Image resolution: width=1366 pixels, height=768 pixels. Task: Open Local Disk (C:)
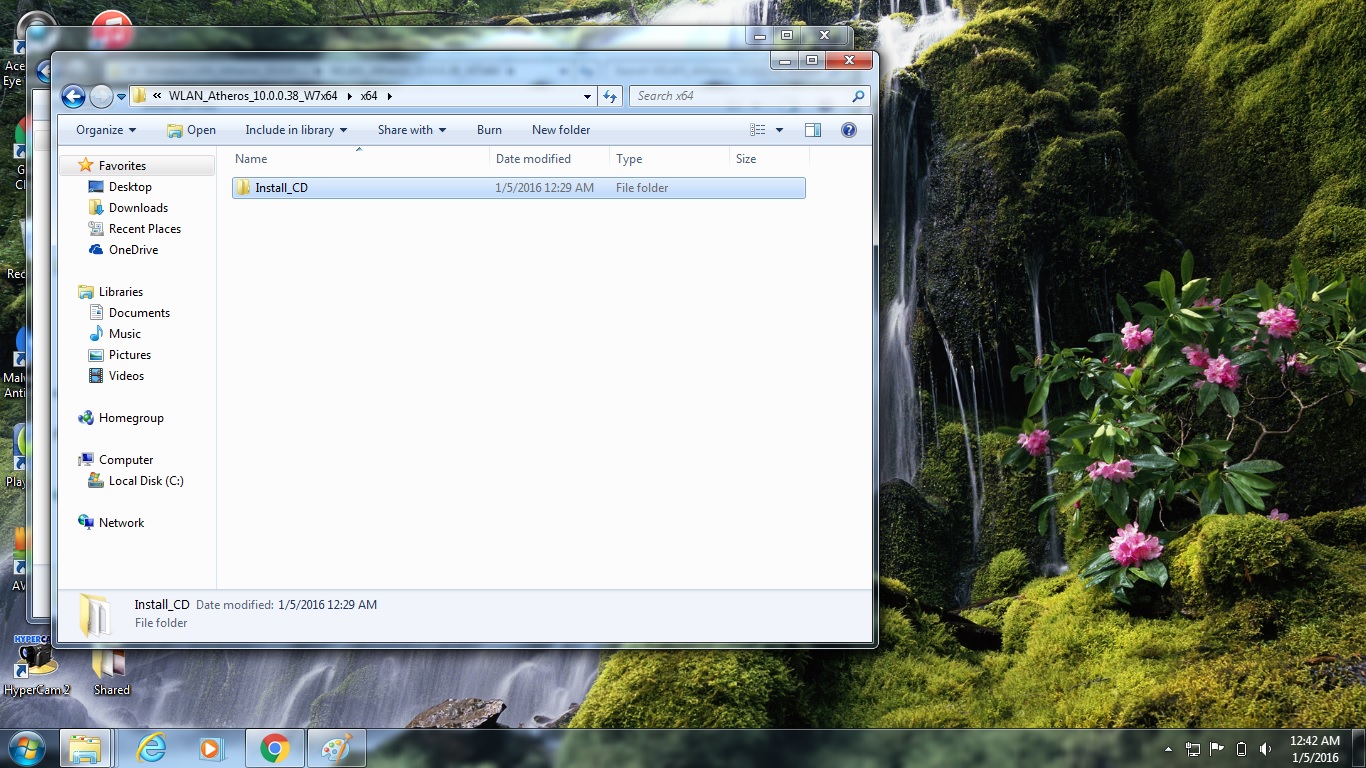146,481
